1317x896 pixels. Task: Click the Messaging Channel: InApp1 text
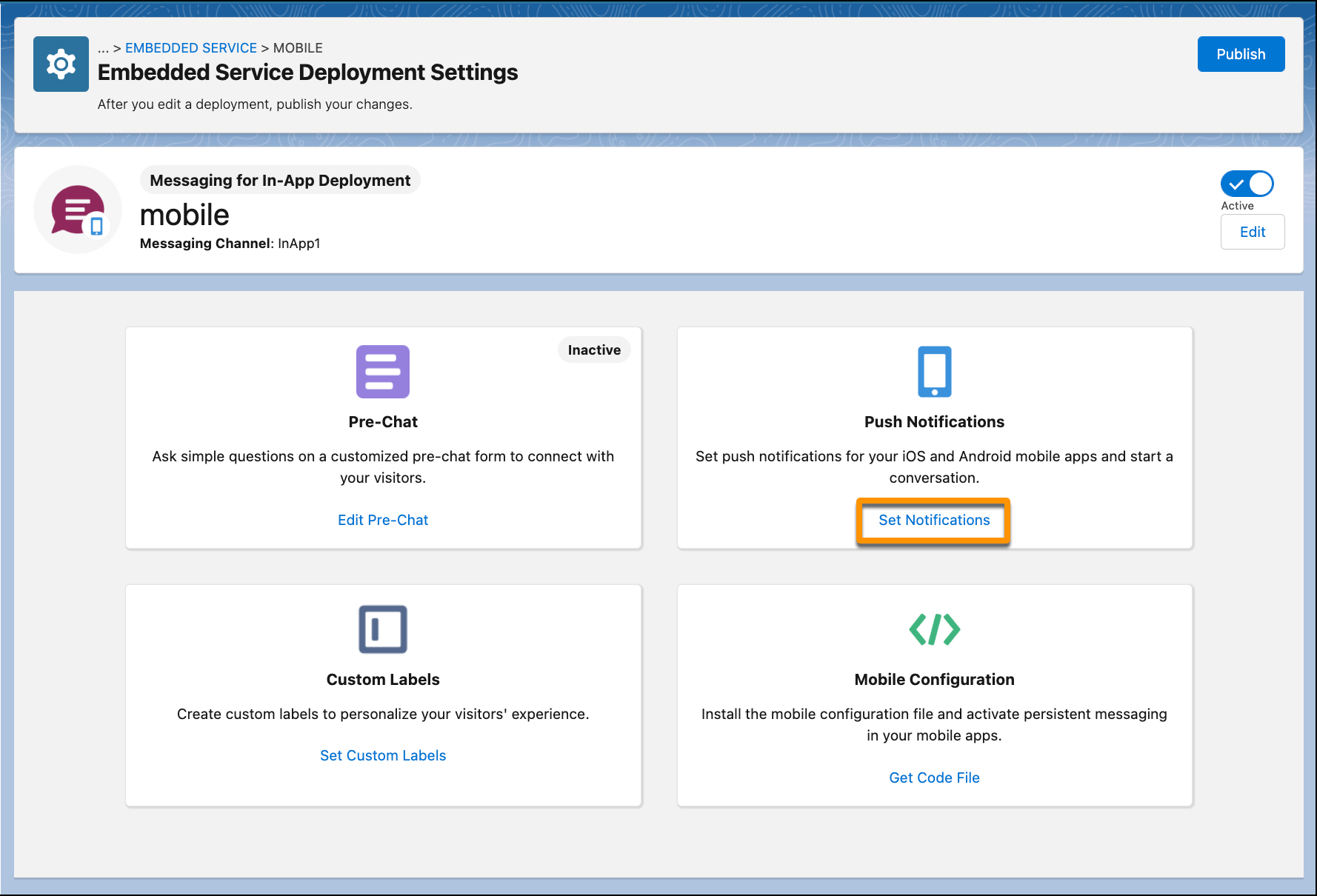[x=230, y=244]
